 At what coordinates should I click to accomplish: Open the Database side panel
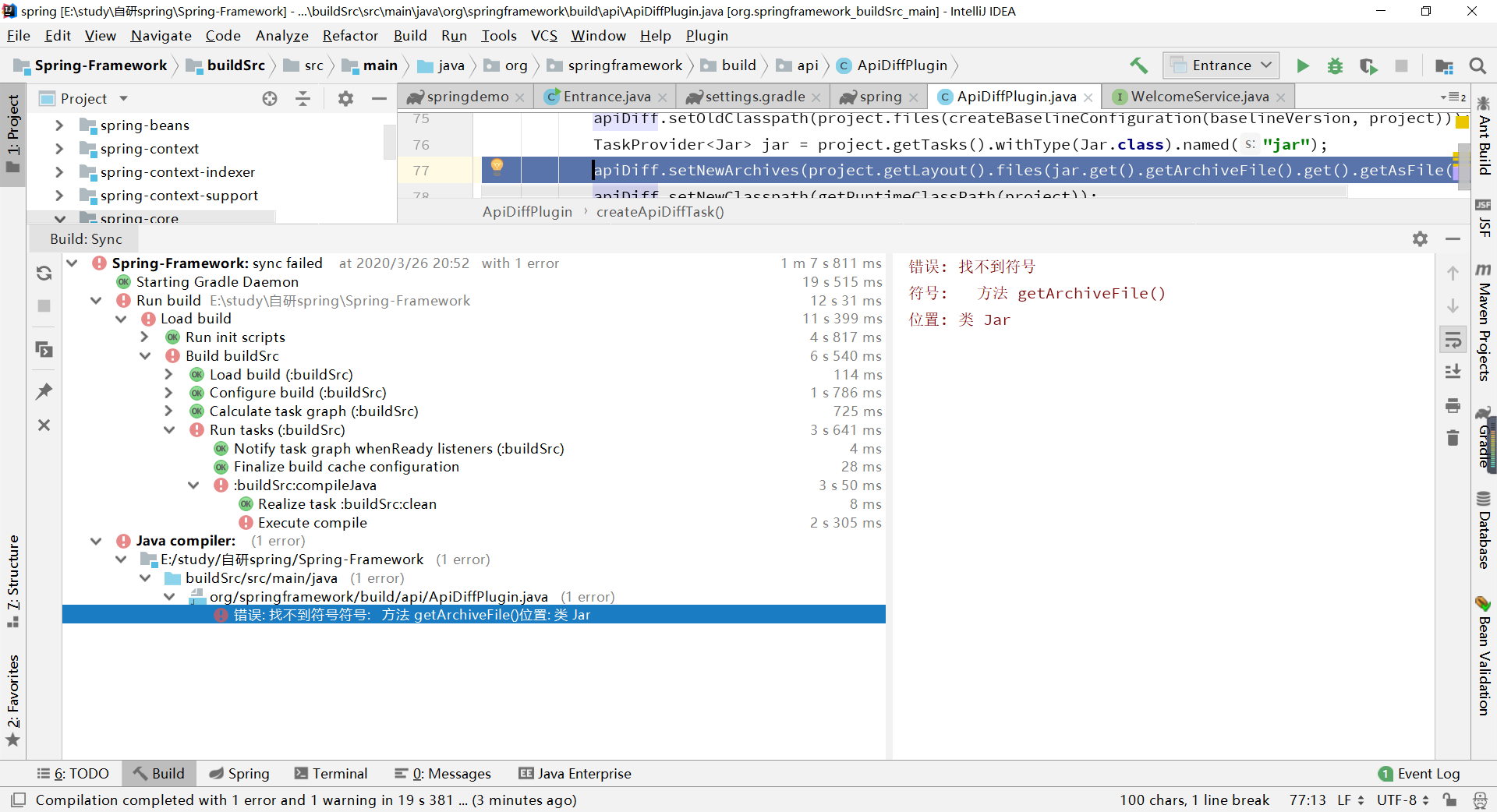point(1484,530)
